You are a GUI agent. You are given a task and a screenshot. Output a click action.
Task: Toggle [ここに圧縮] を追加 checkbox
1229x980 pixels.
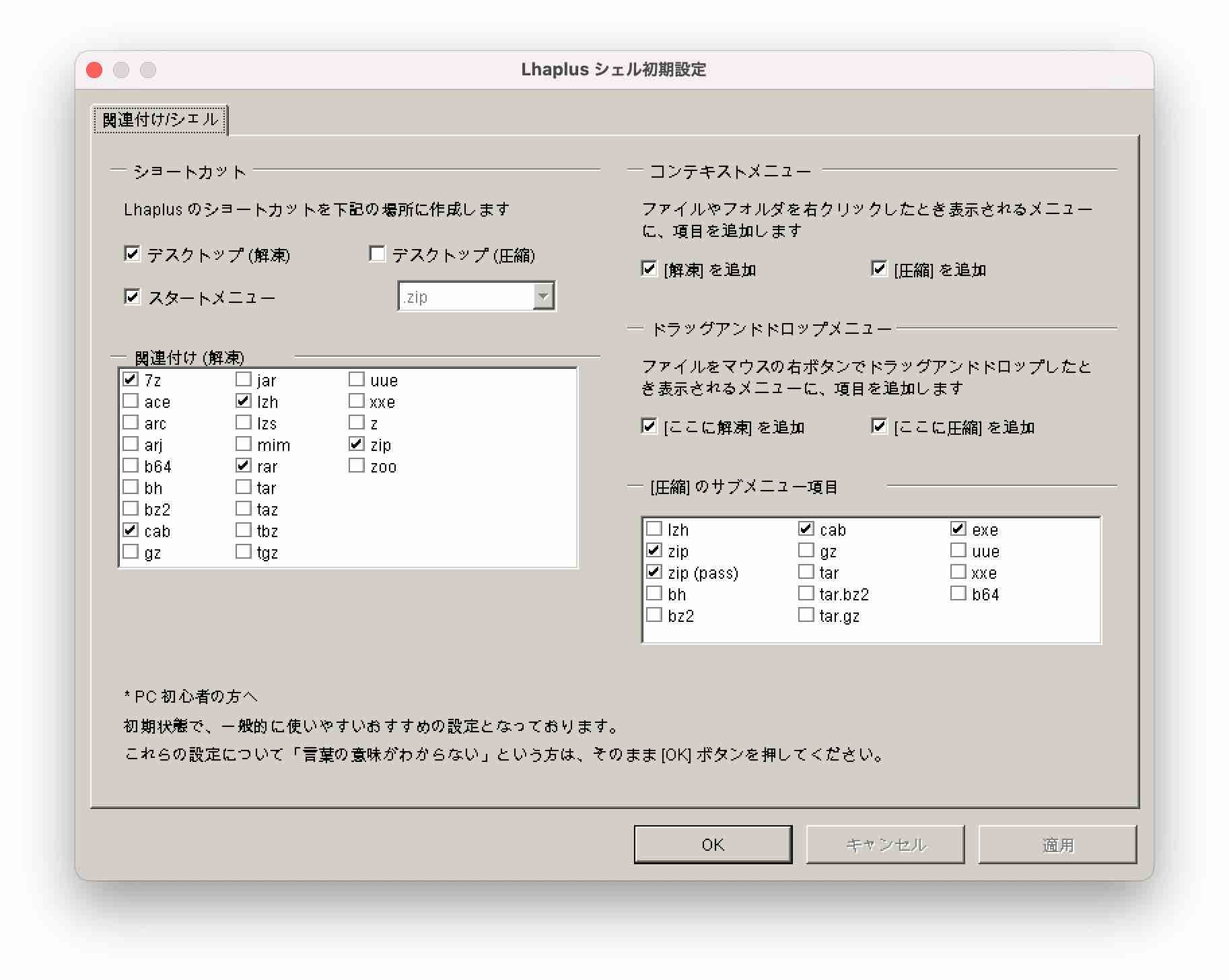(x=879, y=426)
